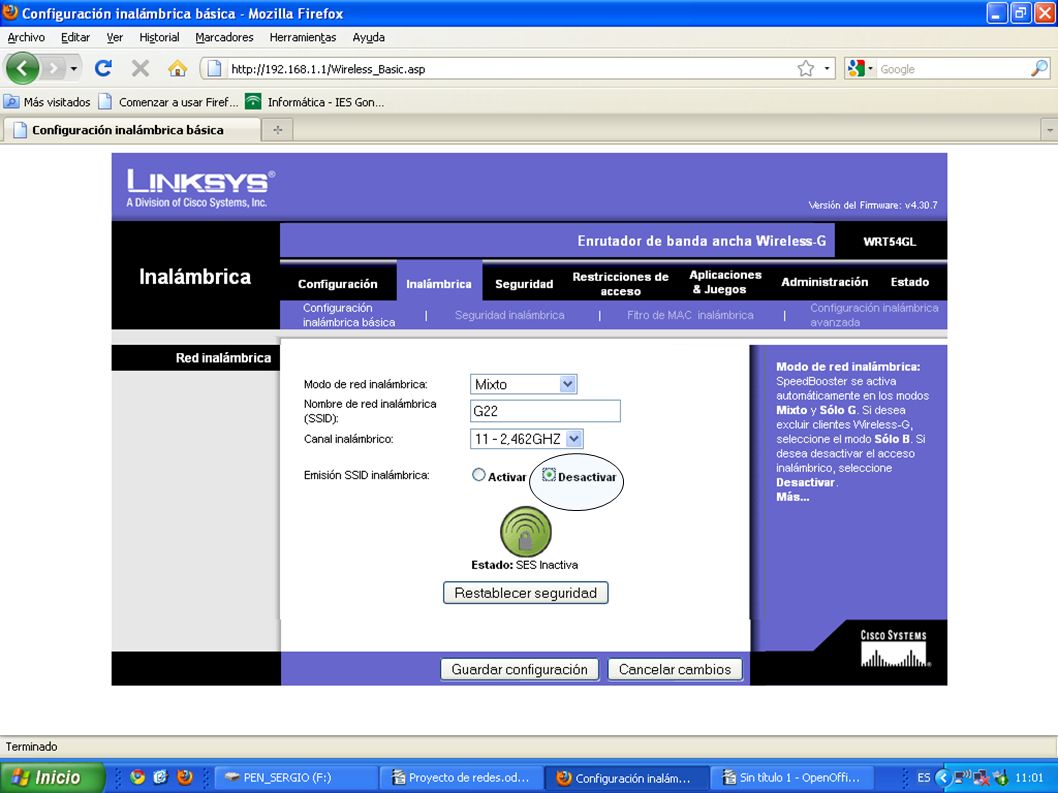Image resolution: width=1058 pixels, height=793 pixels.
Task: Expand hidden system tray icons arrow
Action: pos(943,777)
